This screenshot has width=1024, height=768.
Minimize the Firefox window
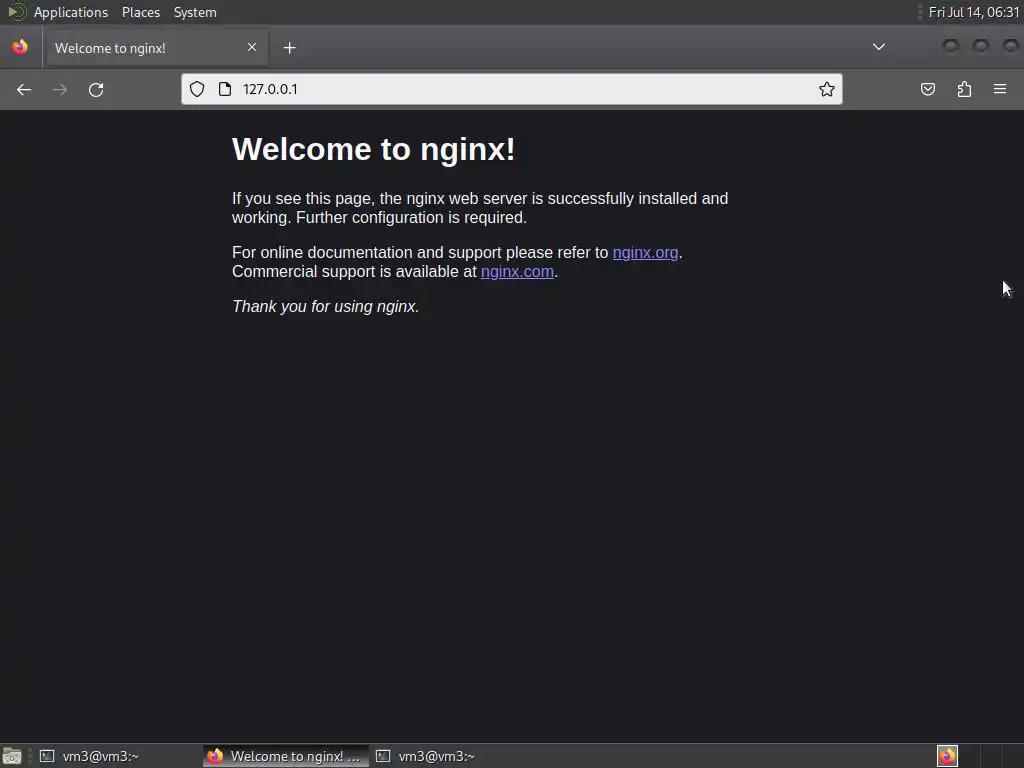951,46
